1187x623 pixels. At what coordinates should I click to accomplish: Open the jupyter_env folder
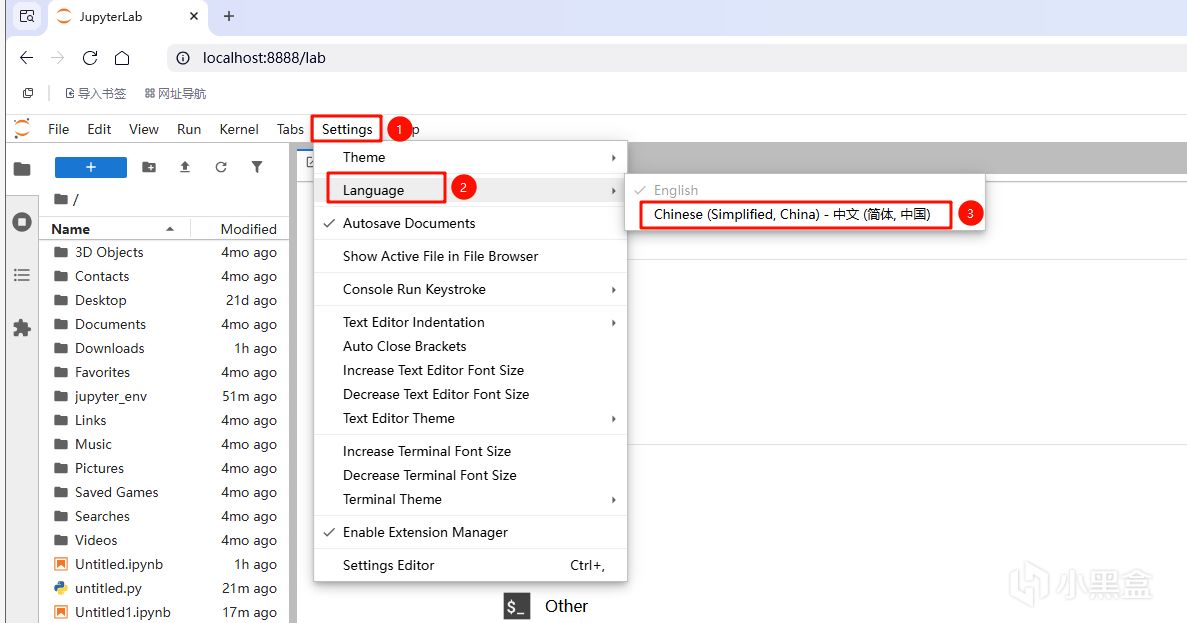165,396
